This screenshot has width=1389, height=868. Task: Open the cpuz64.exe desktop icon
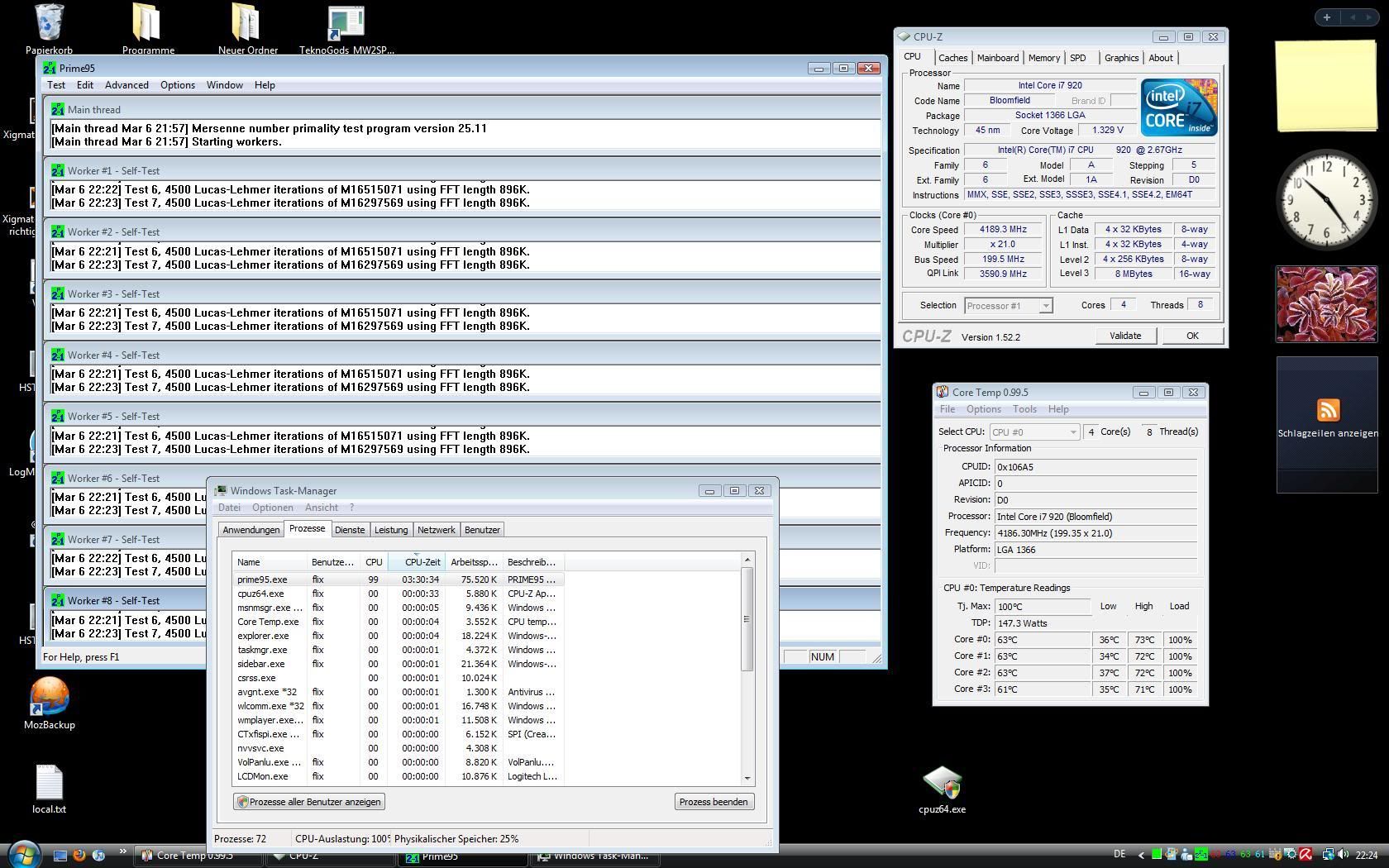[x=942, y=782]
